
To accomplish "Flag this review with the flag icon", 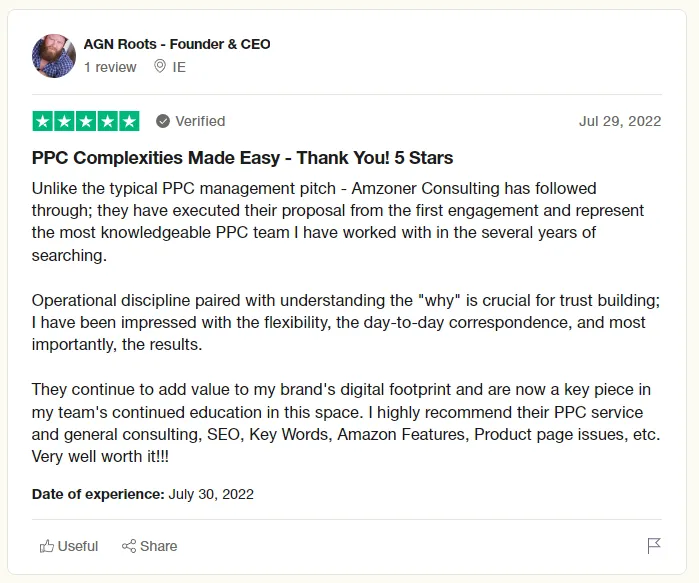I will 654,546.
